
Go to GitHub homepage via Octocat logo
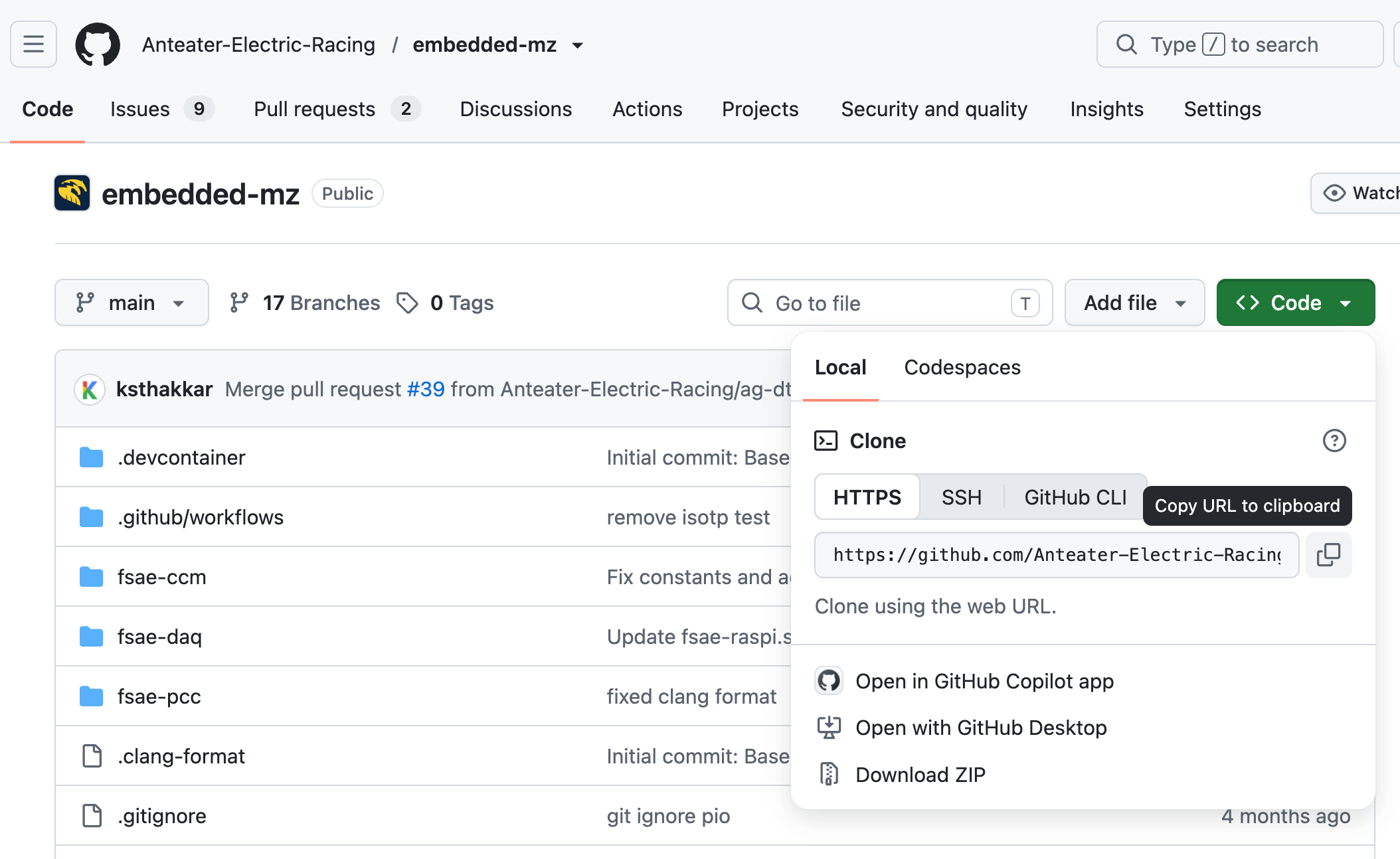click(x=98, y=44)
